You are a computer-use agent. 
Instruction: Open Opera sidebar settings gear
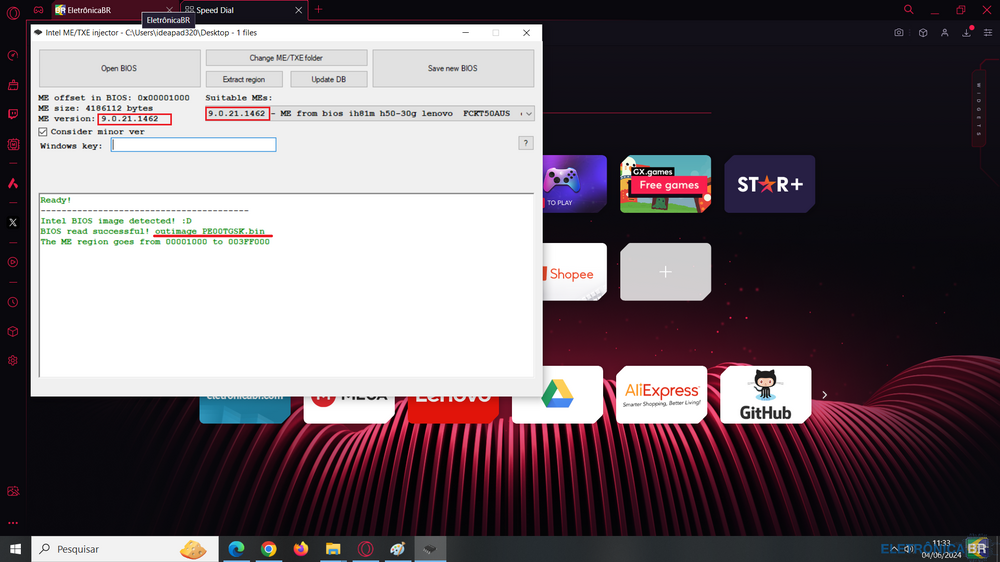[13, 360]
